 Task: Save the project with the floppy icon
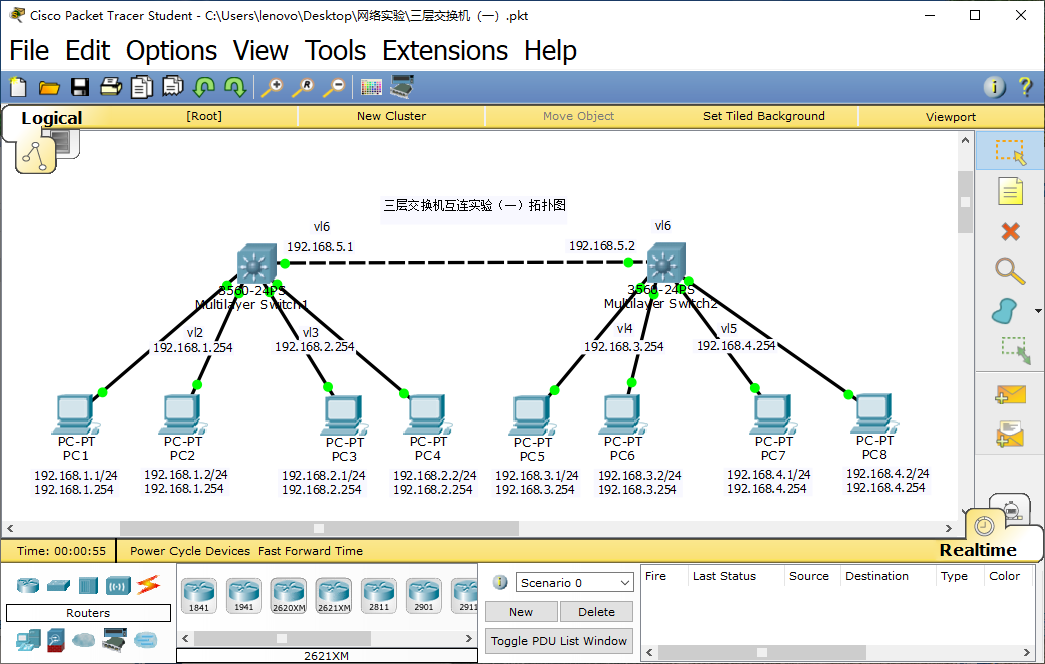point(80,87)
